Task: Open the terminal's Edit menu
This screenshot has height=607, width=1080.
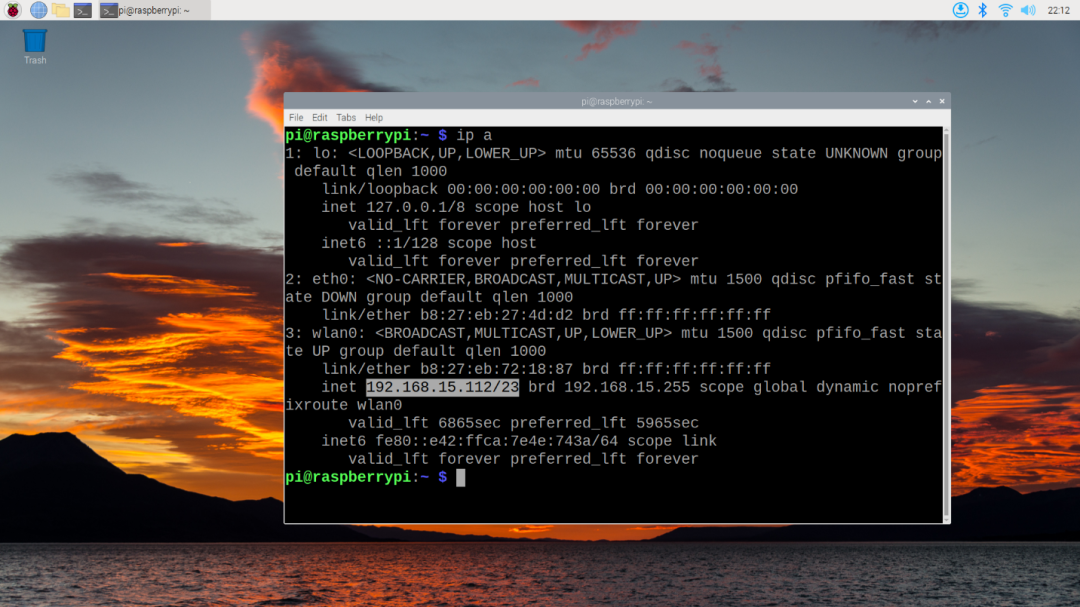Action: click(x=320, y=118)
